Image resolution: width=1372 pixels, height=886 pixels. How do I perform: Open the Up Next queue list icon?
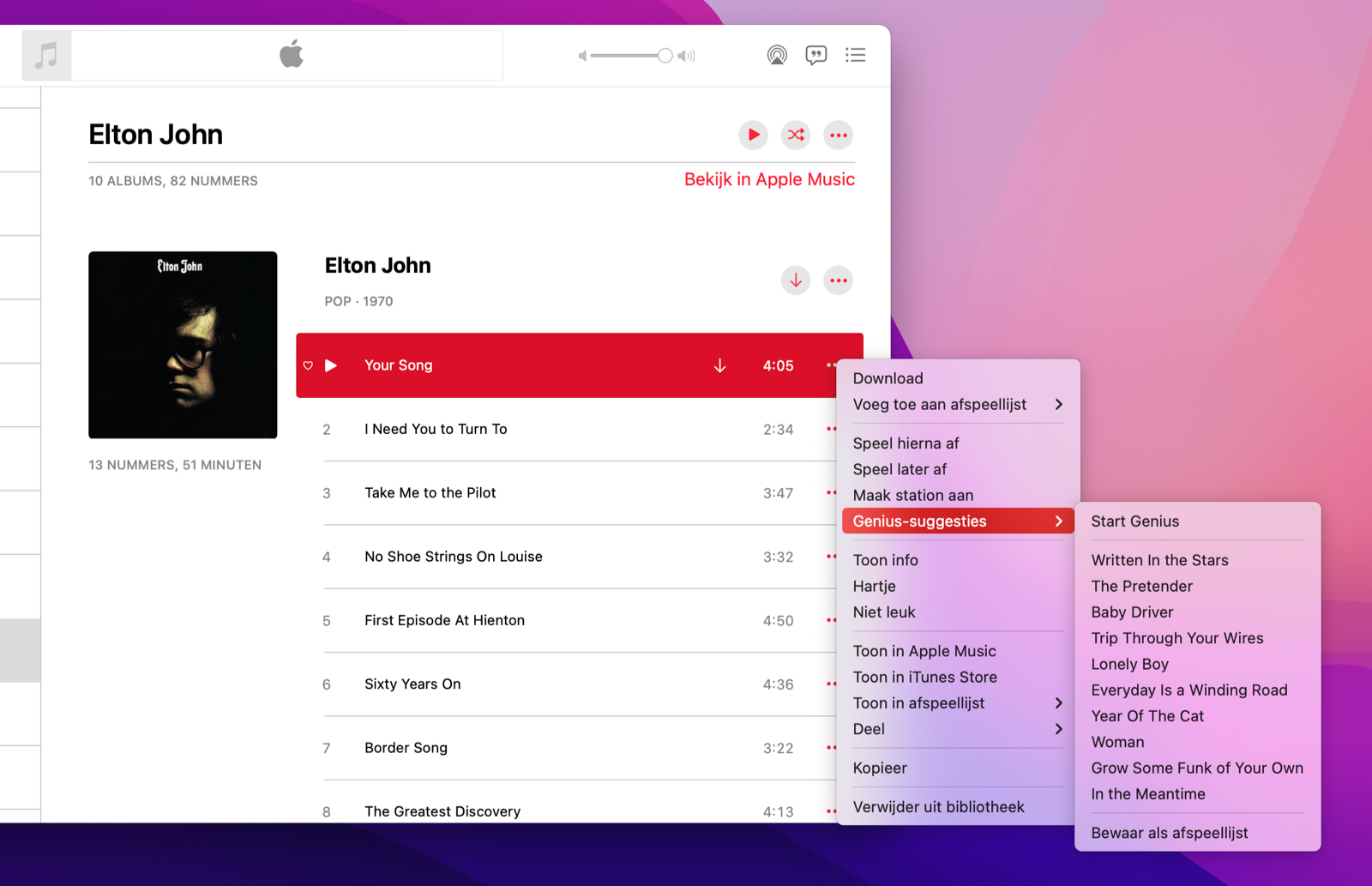(855, 55)
